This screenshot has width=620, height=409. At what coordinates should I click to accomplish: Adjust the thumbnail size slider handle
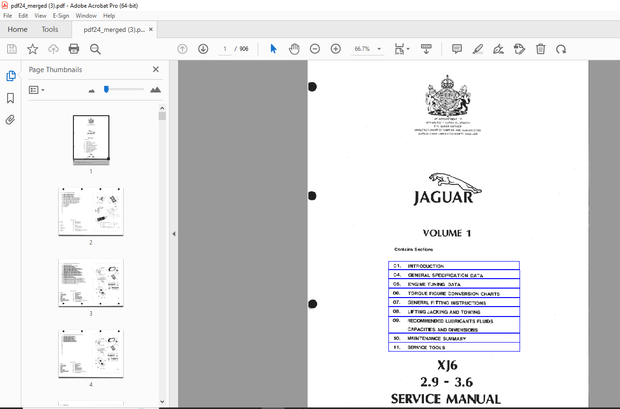[106, 90]
